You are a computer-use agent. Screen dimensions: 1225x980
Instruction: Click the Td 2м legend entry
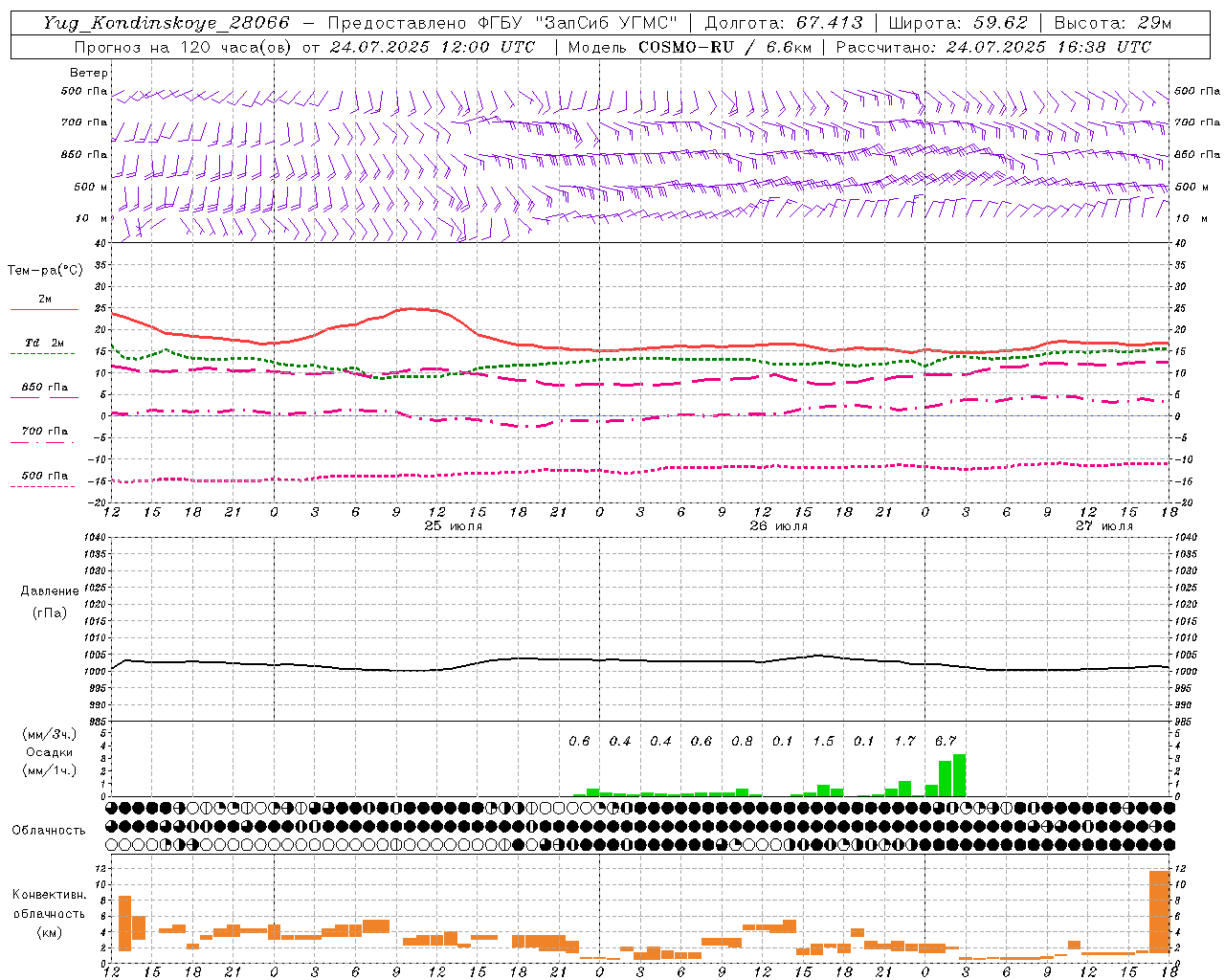coord(45,343)
